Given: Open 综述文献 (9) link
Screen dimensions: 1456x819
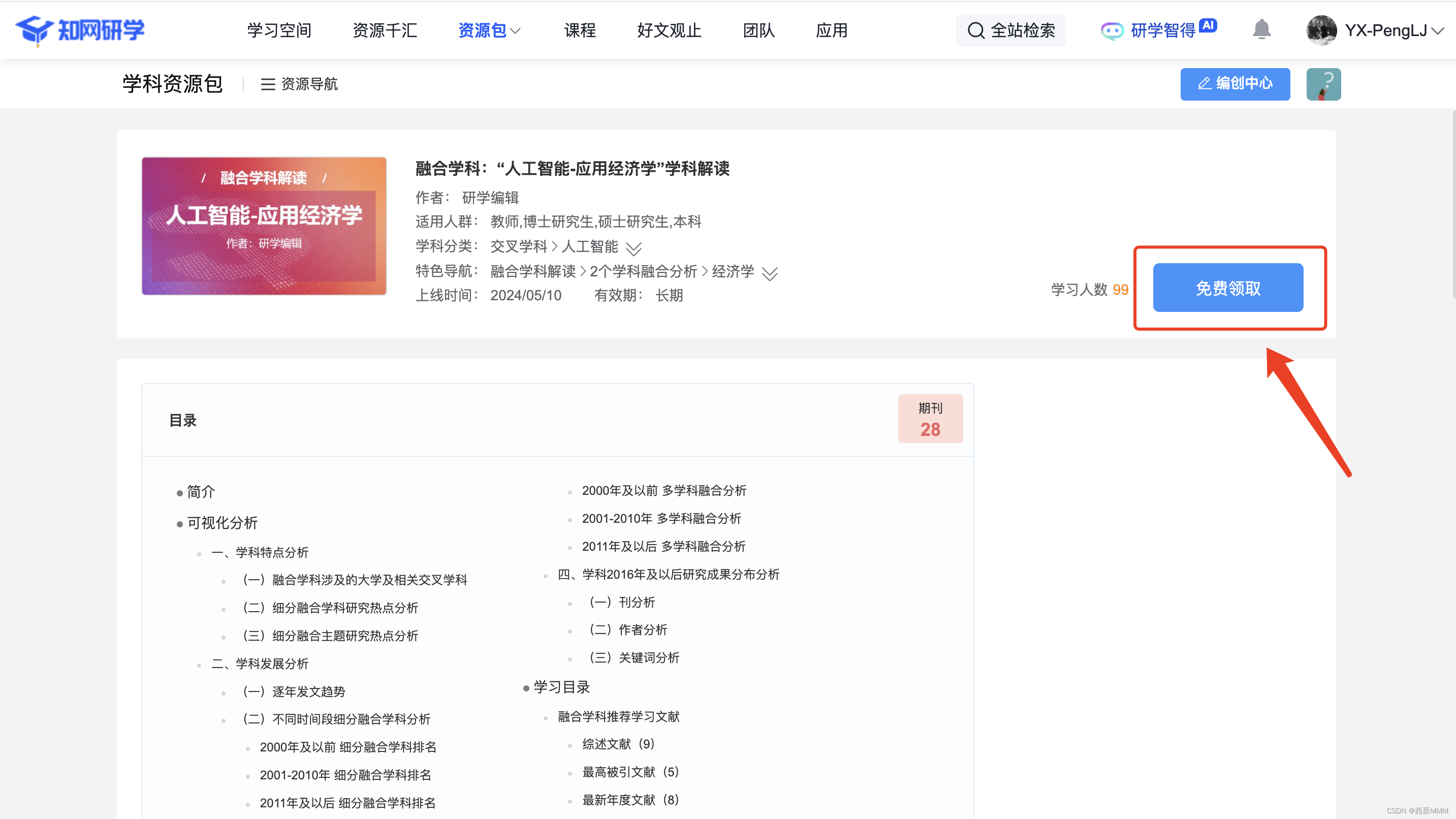Looking at the screenshot, I should [618, 744].
